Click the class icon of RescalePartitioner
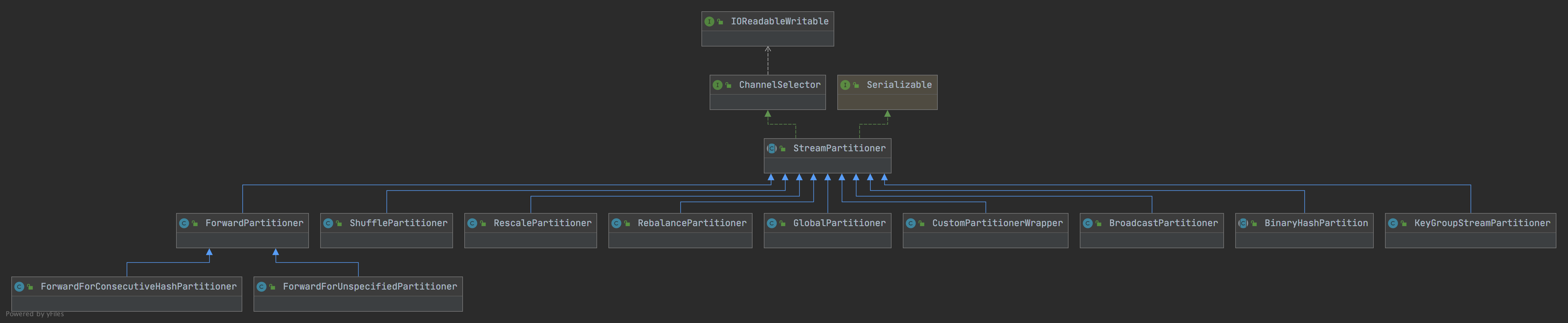1568x323 pixels. (x=472, y=223)
